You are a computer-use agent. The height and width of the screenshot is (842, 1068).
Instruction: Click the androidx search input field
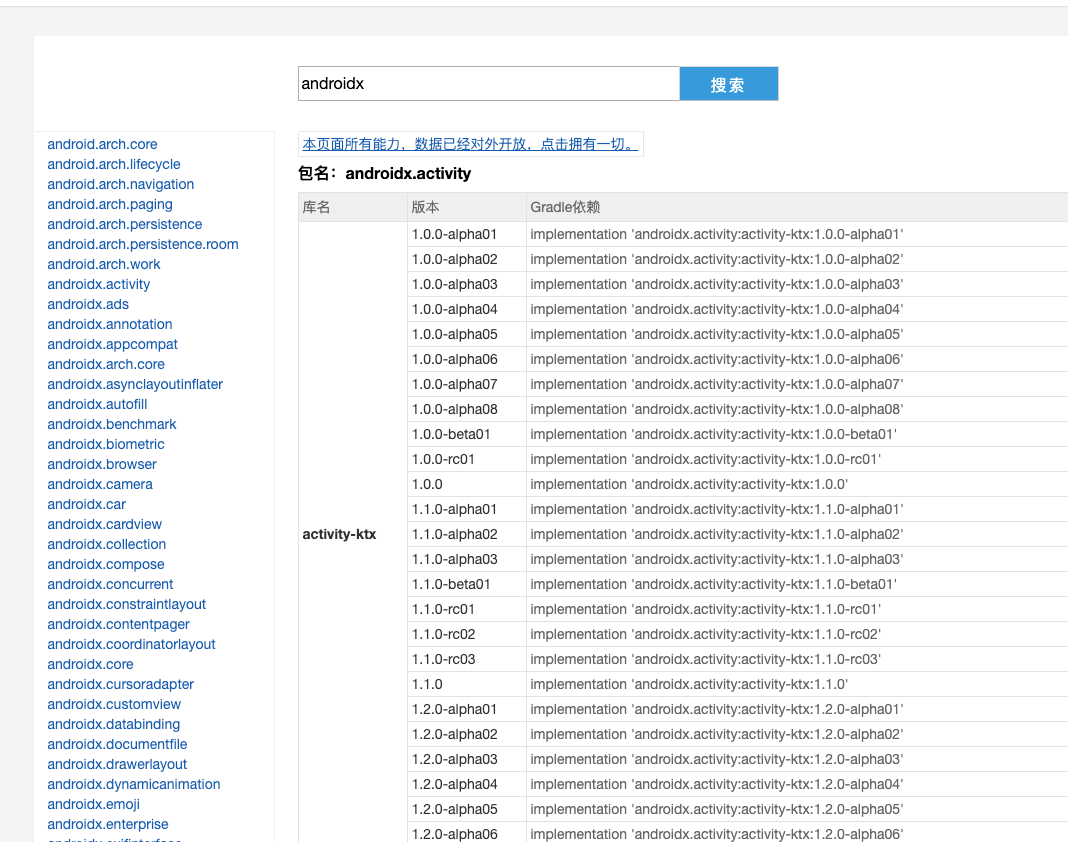[x=488, y=84]
